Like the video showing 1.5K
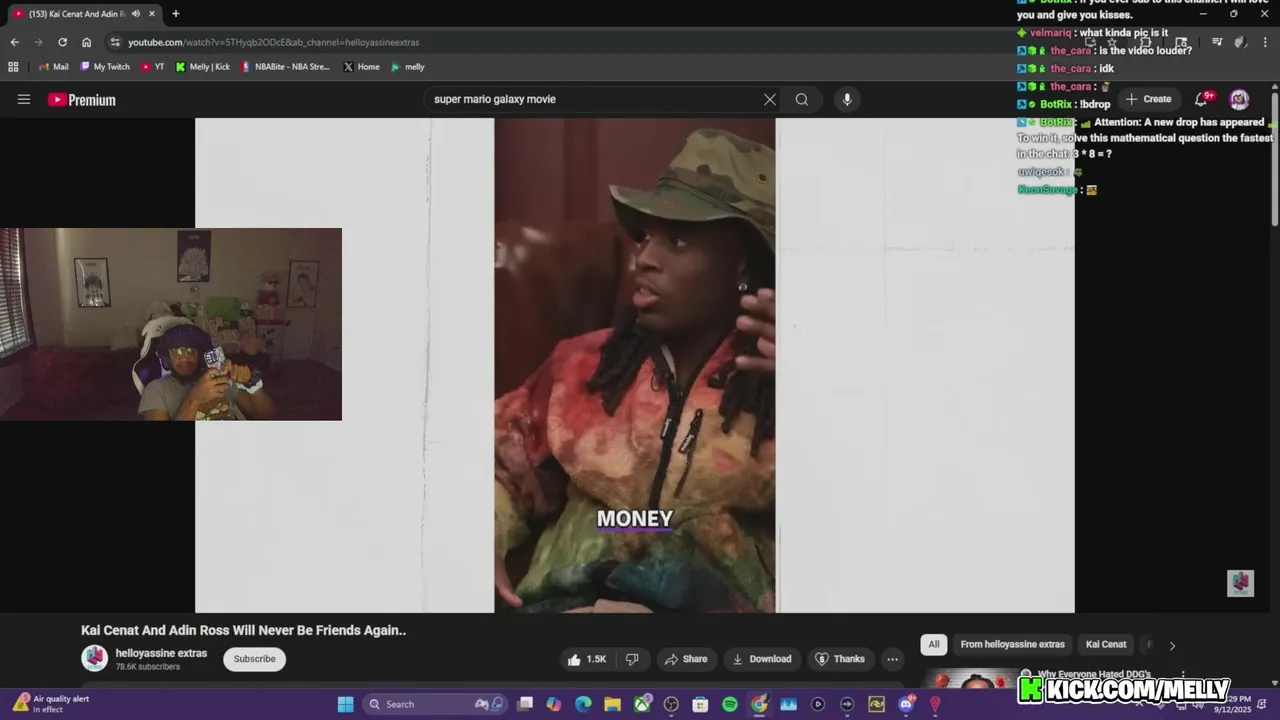1280x720 pixels. click(587, 659)
